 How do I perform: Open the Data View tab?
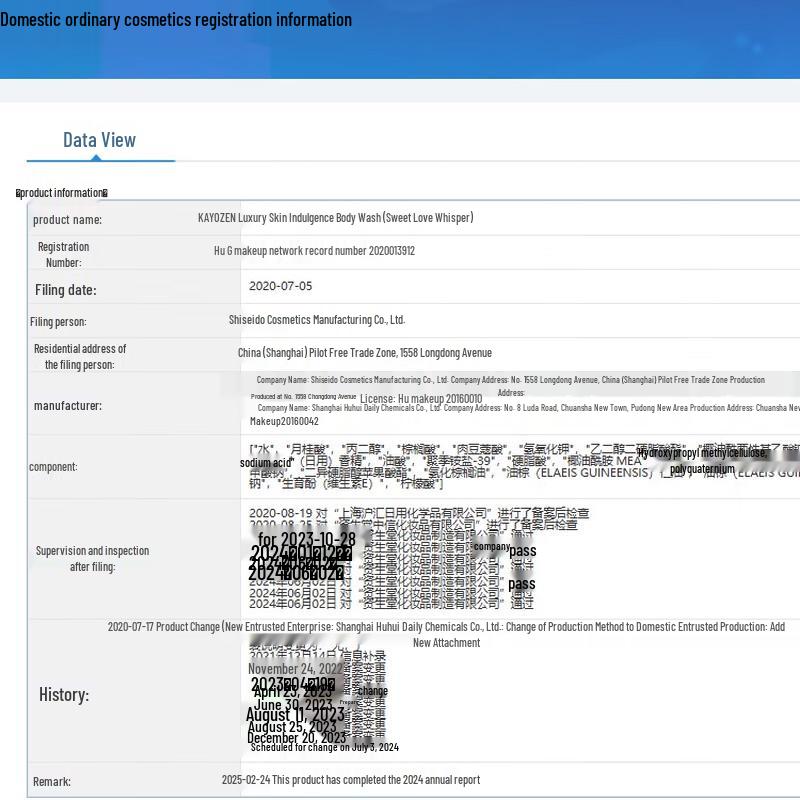(x=99, y=140)
